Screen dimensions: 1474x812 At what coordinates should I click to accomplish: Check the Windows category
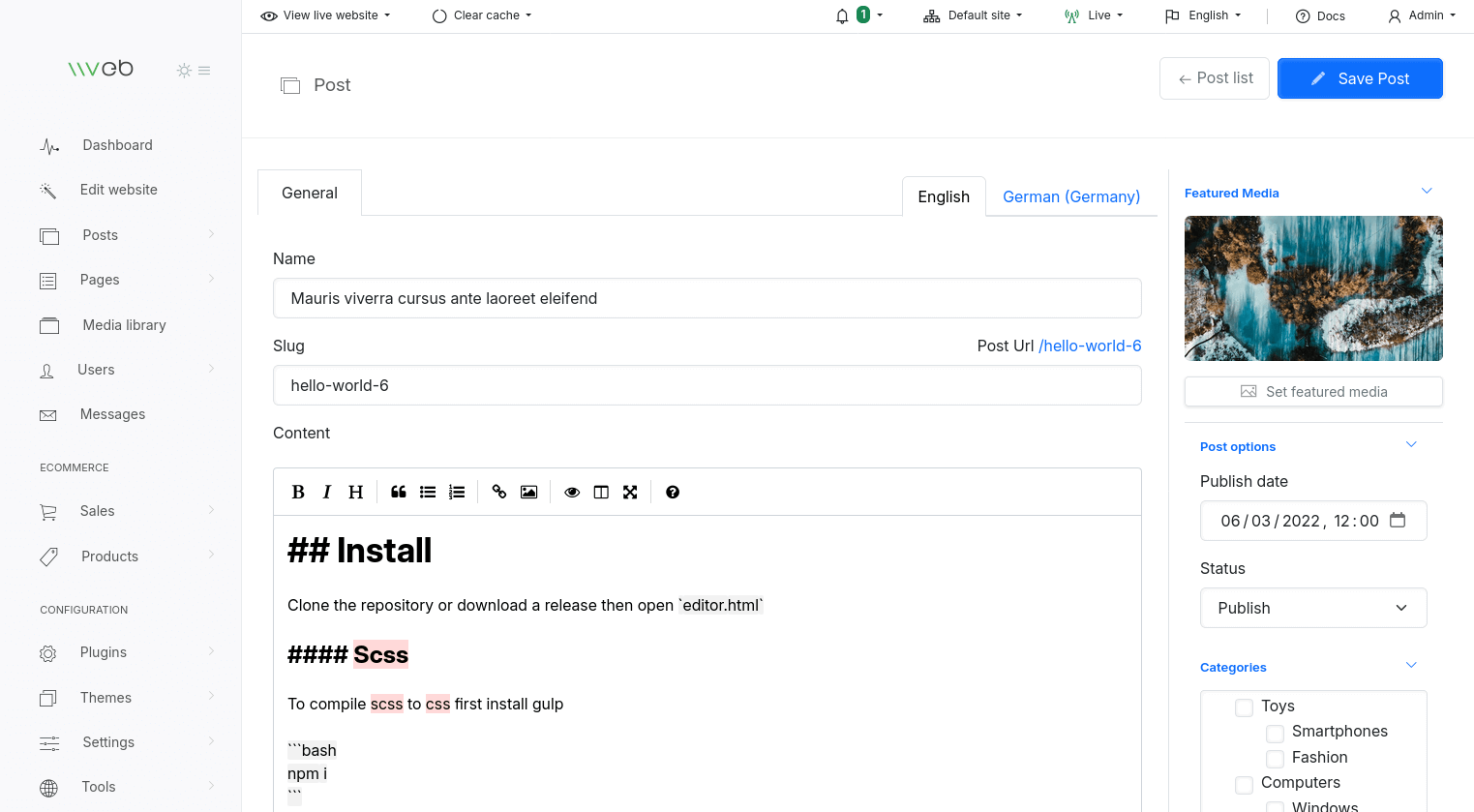(1276, 807)
